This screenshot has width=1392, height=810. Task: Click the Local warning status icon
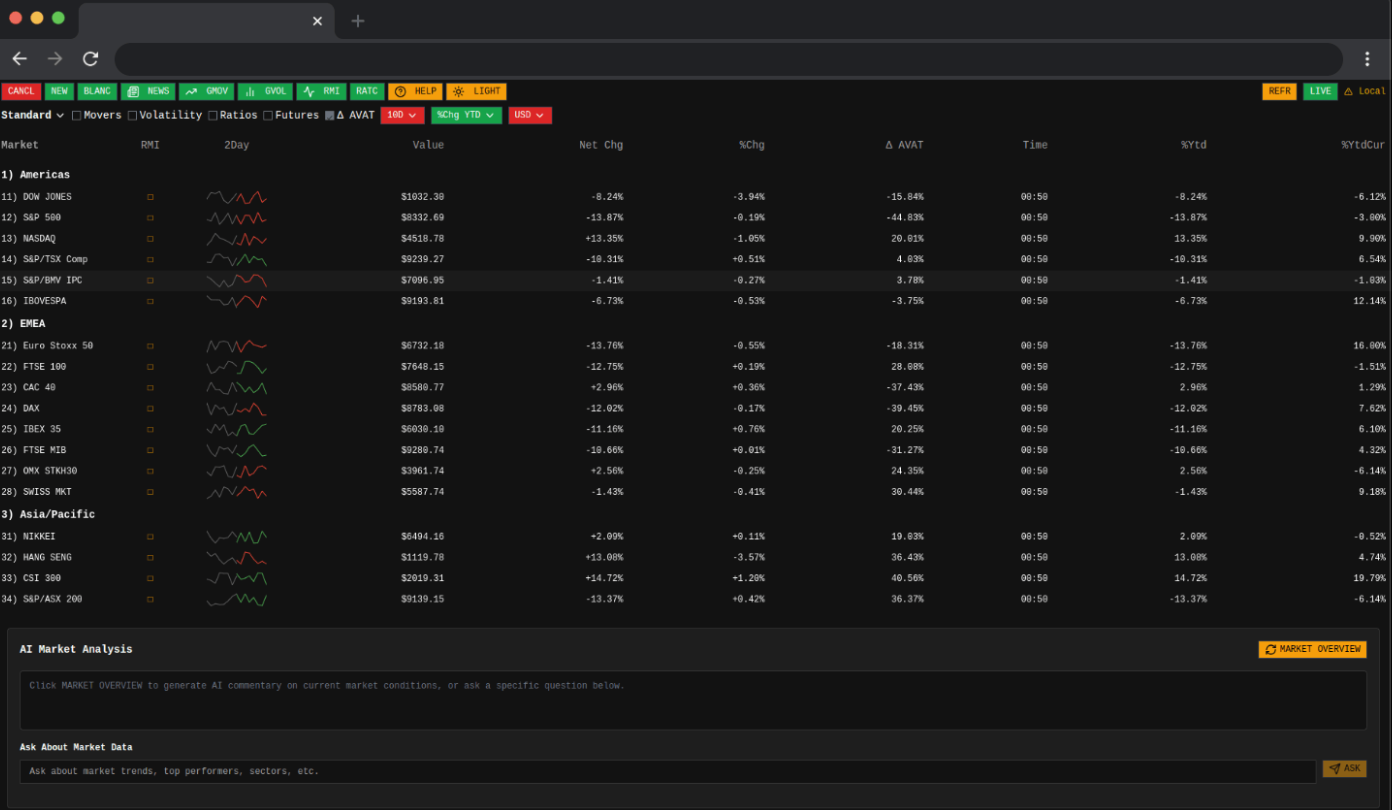1348,91
